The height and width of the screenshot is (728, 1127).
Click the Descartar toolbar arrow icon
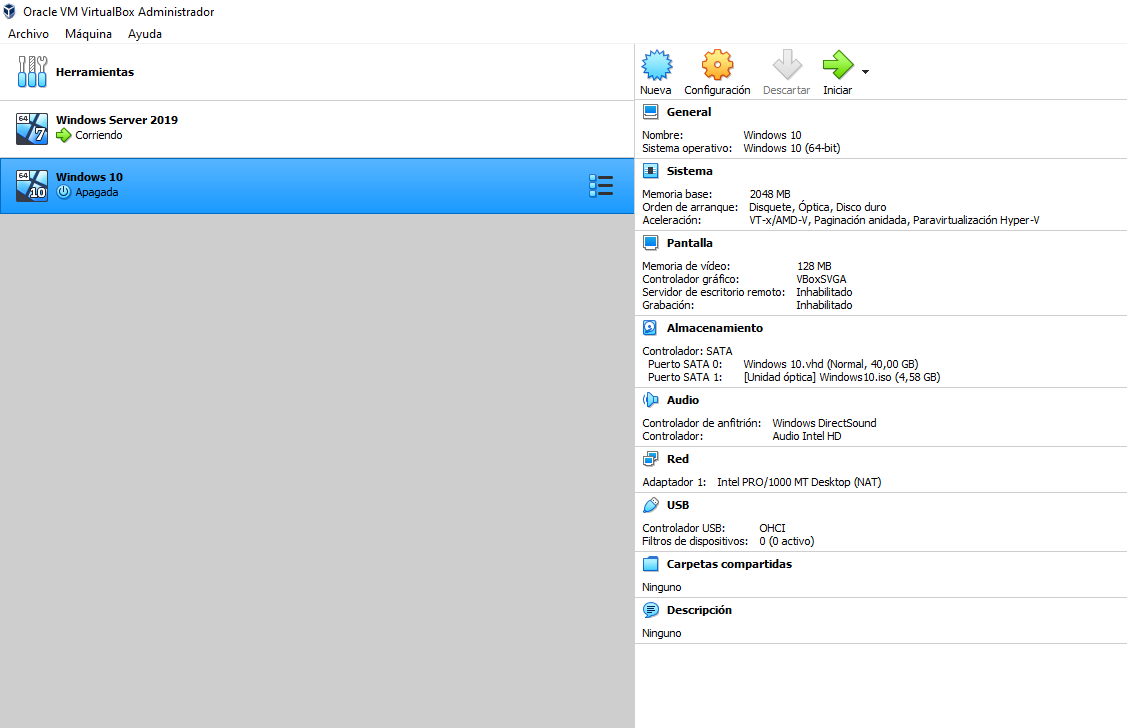pyautogui.click(x=787, y=65)
